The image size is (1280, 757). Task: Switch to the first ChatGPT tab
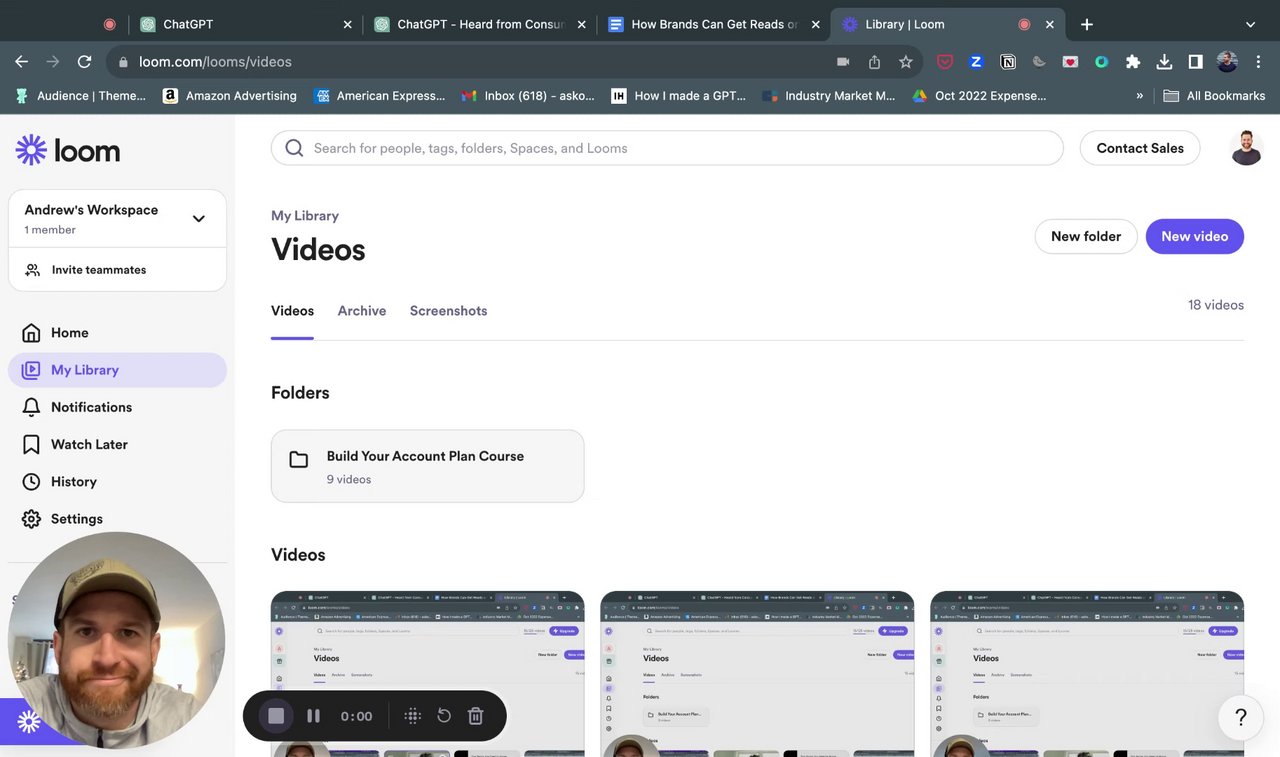pyautogui.click(x=247, y=24)
